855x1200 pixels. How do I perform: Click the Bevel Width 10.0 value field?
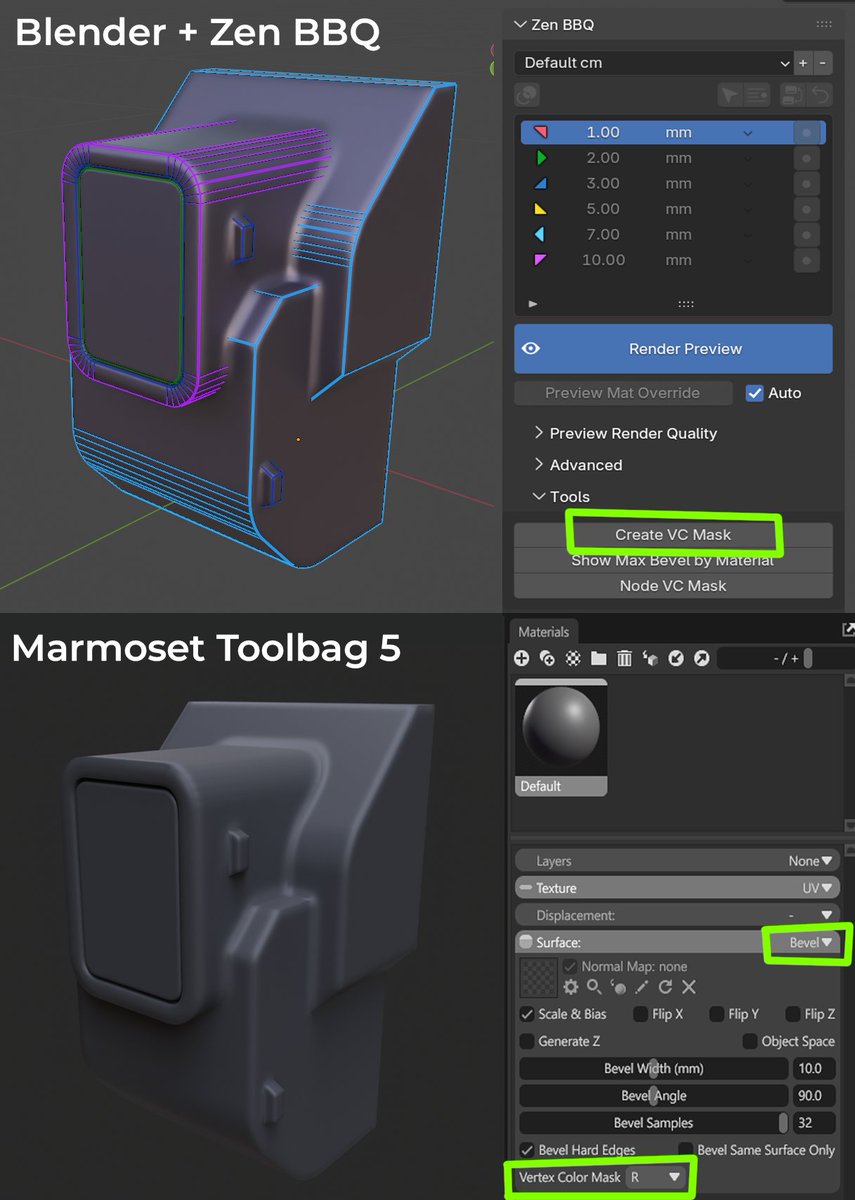tap(814, 1069)
